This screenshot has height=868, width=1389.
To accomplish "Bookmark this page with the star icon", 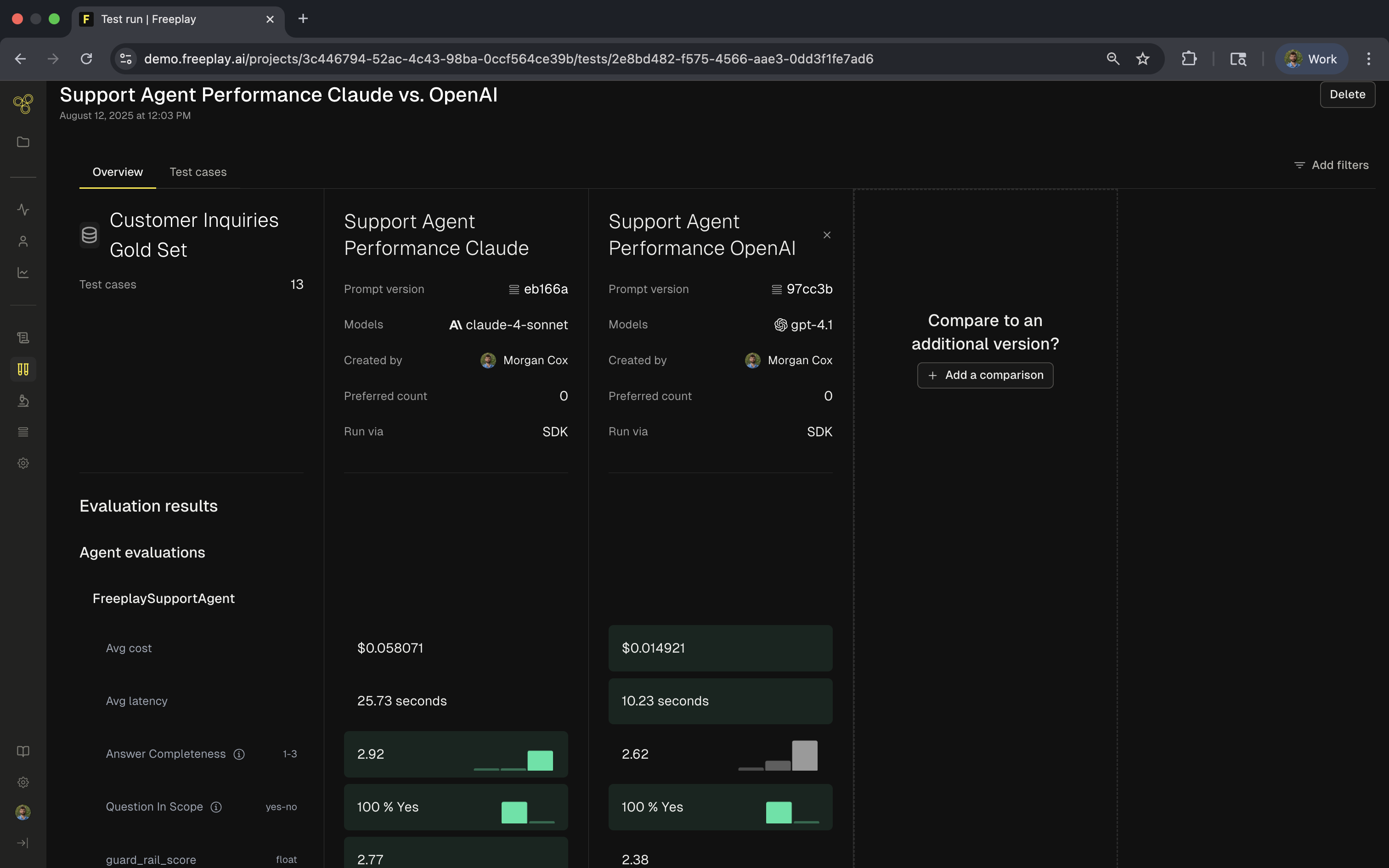I will point(1143,59).
